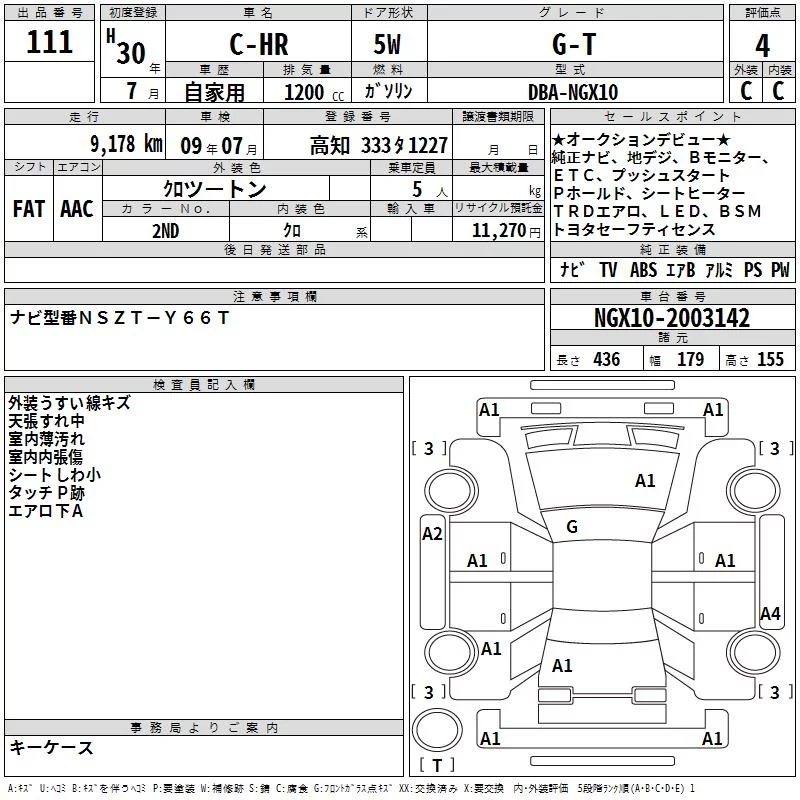
Task: Select transmission type FAT
Action: point(29,209)
